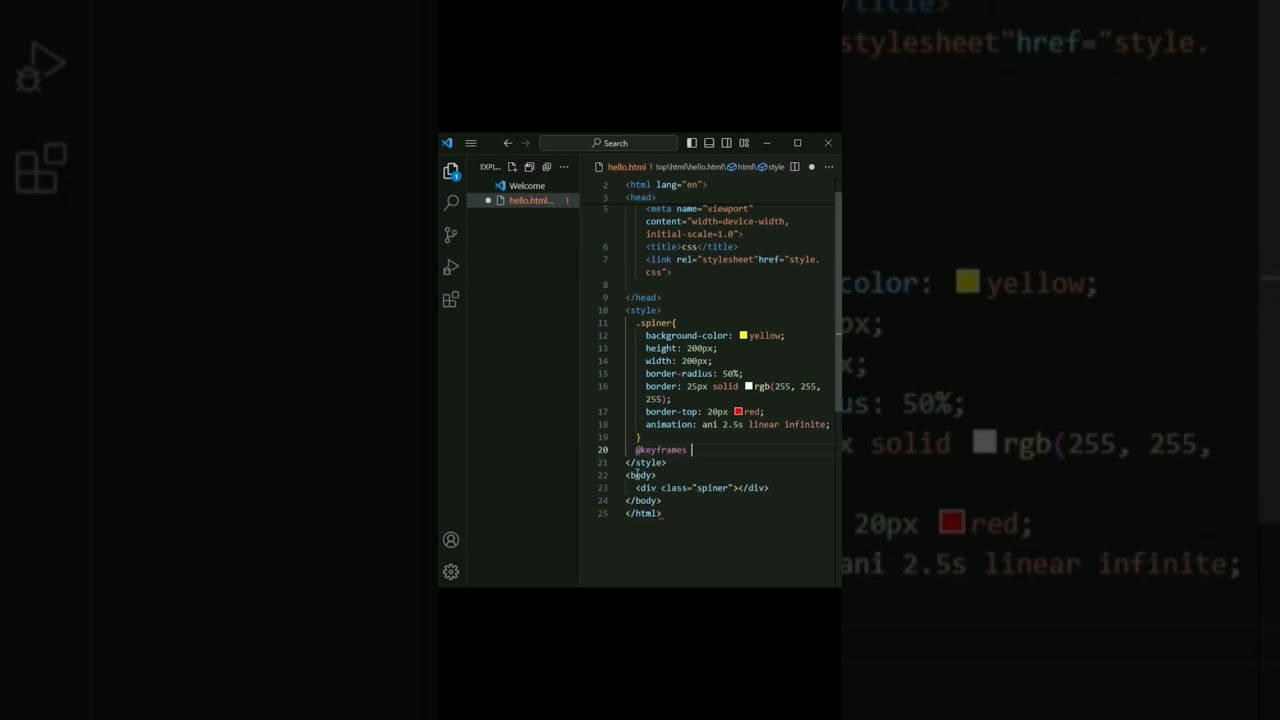The height and width of the screenshot is (720, 1280).
Task: Click line number 20 in the gutter
Action: 603,450
